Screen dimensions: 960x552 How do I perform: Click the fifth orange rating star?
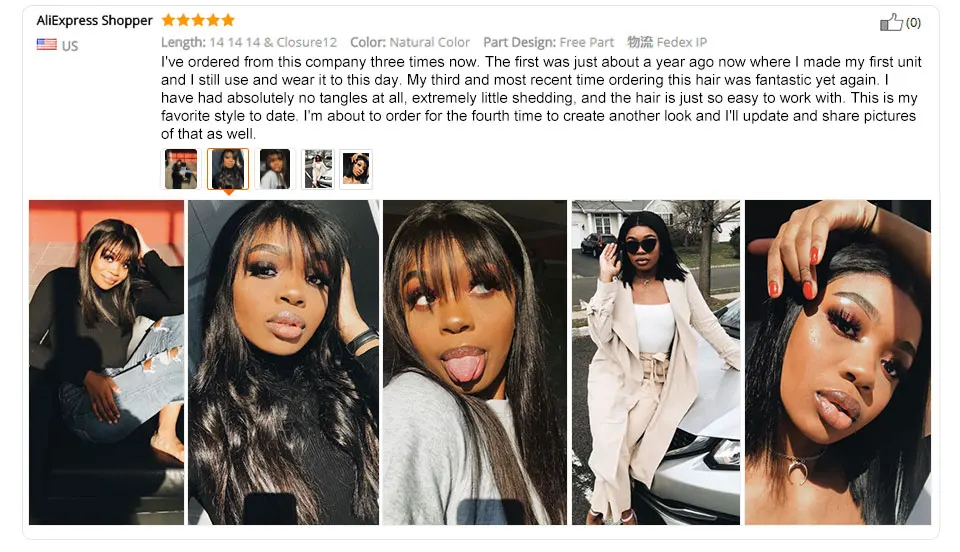(228, 20)
